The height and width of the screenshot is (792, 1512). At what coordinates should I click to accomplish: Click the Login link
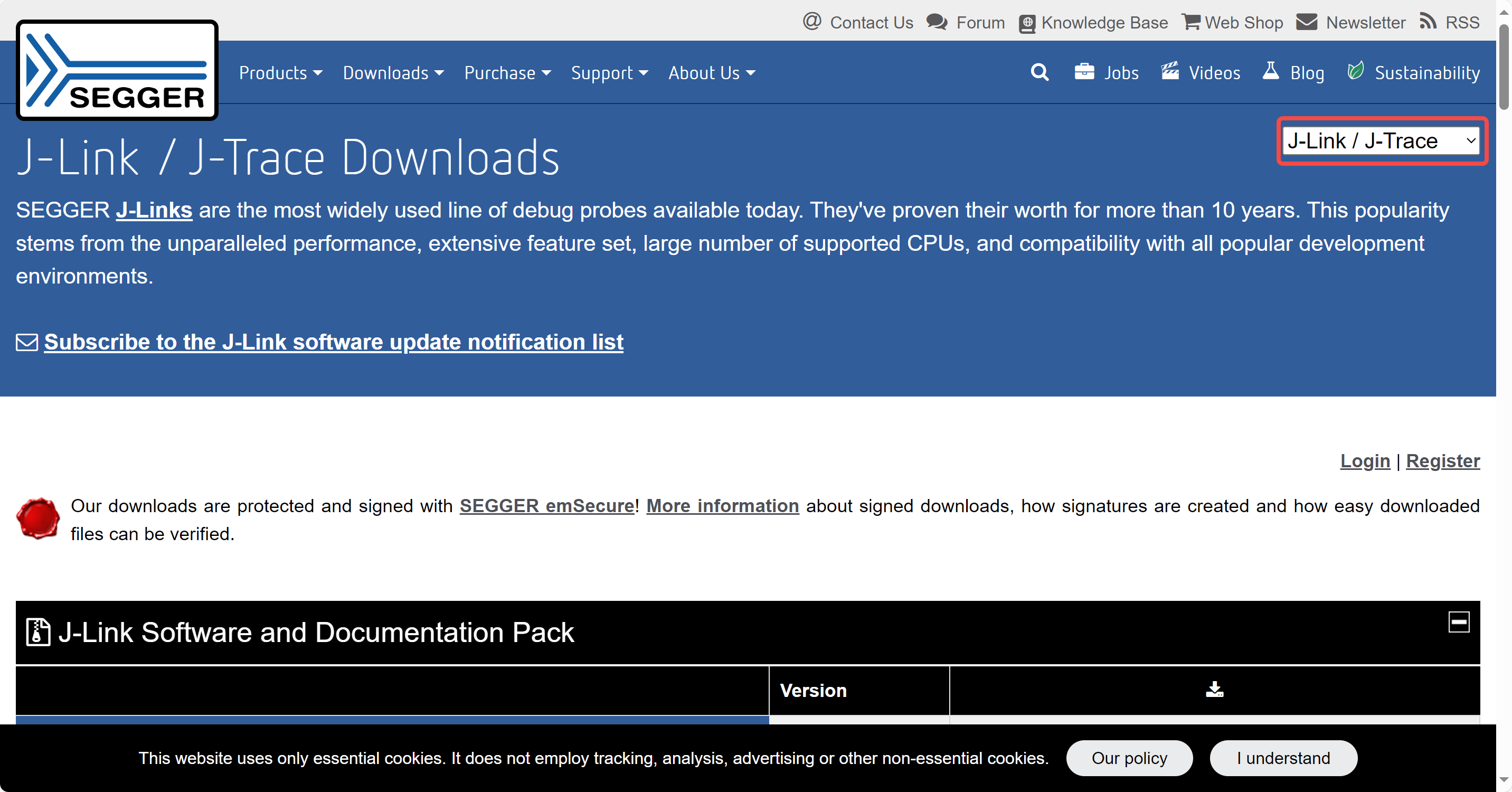pos(1365,461)
